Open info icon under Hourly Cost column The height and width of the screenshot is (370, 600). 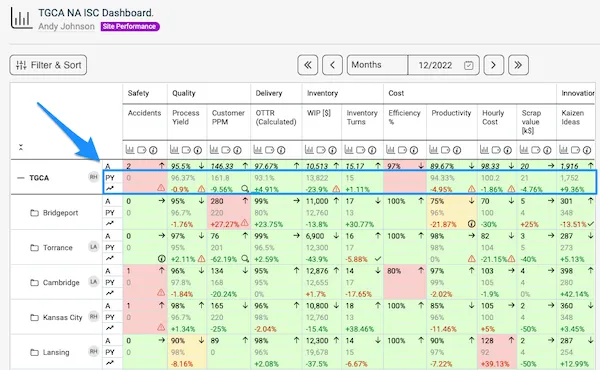coord(507,150)
